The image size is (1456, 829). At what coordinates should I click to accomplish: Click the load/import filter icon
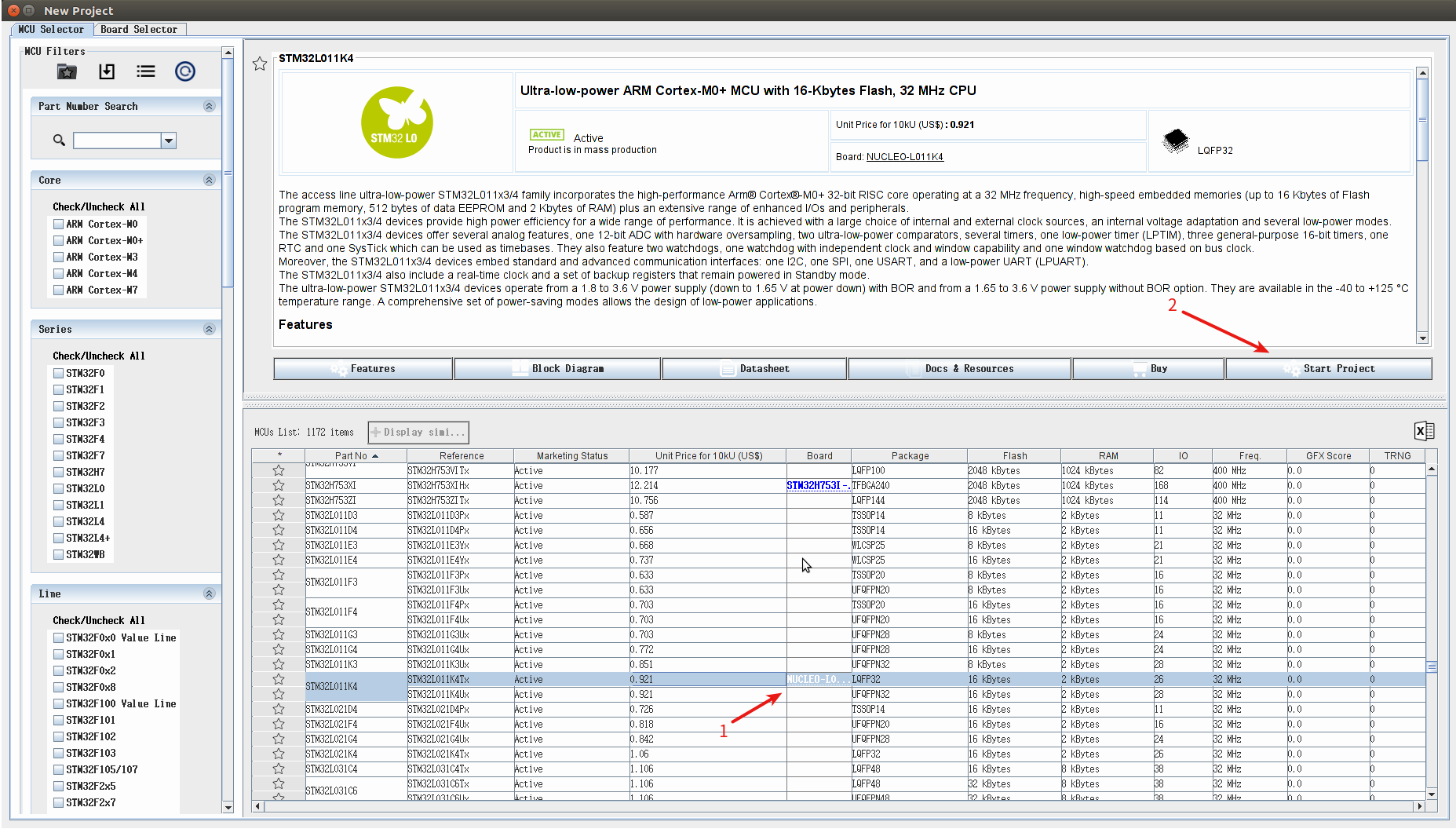coord(107,71)
